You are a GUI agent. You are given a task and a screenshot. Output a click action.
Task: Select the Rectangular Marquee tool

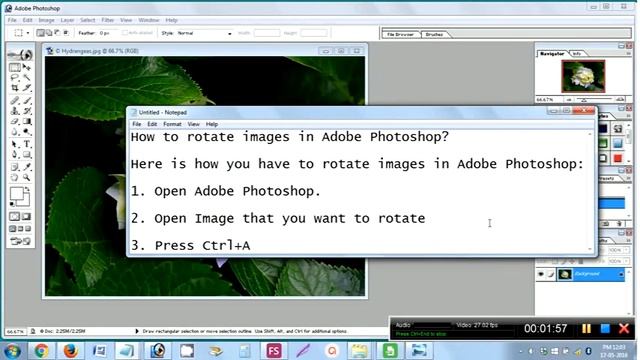(15, 67)
